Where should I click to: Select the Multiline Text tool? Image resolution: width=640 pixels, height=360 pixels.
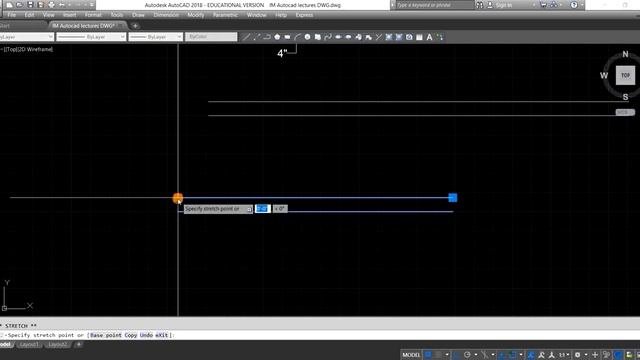coord(429,37)
